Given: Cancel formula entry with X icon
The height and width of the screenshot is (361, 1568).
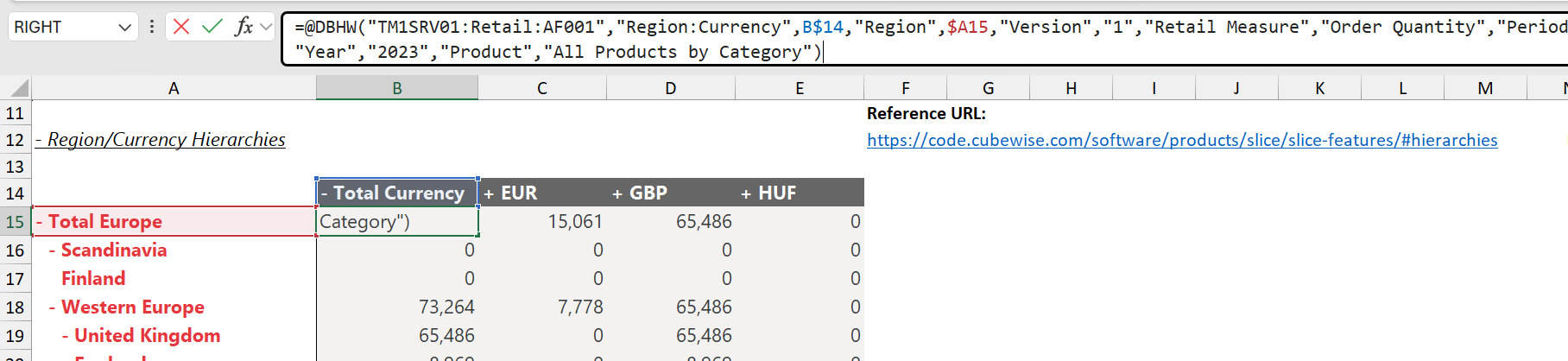Looking at the screenshot, I should tap(181, 27).
